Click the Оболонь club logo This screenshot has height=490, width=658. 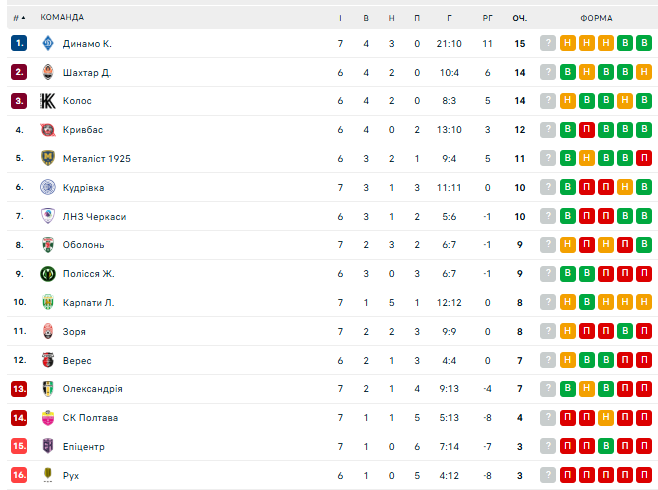pos(48,245)
